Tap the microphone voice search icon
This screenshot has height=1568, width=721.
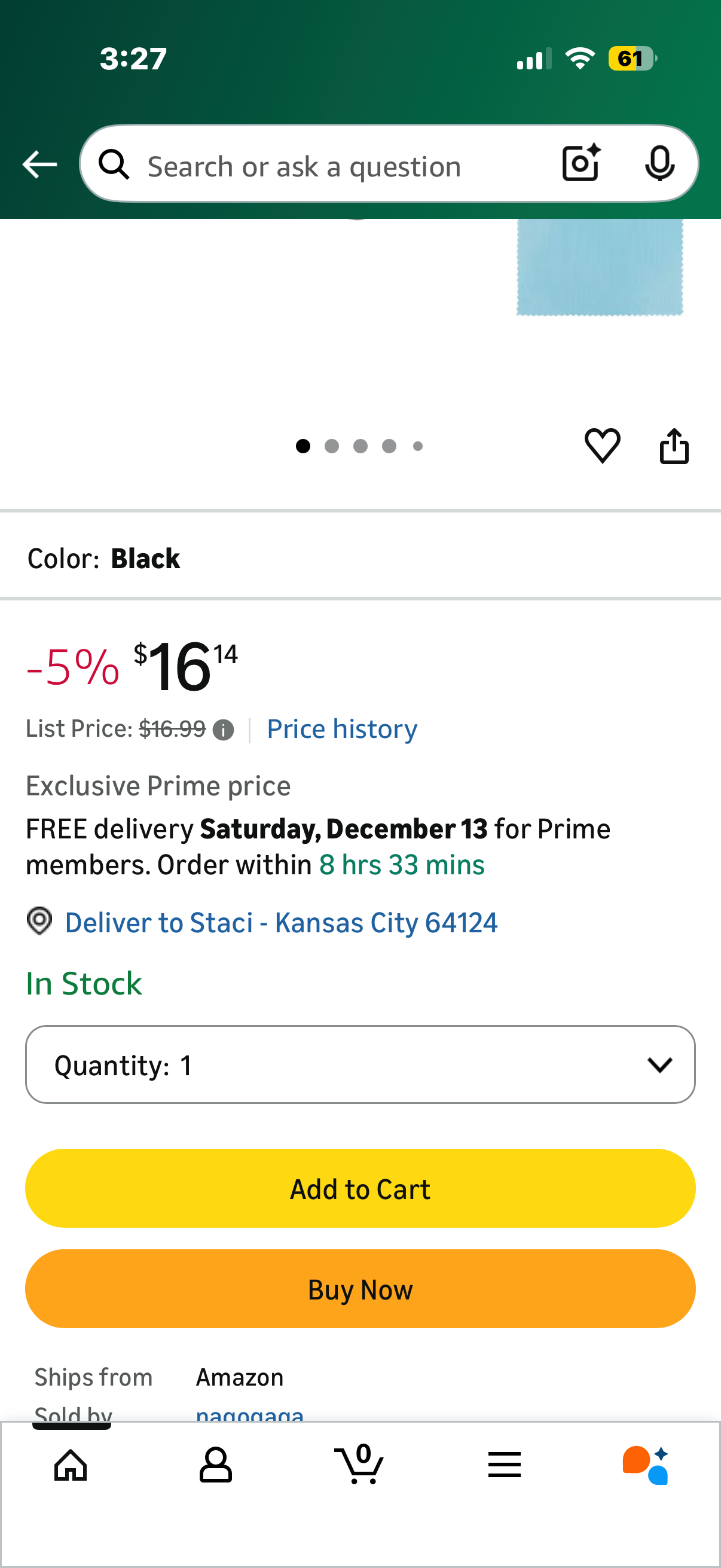pyautogui.click(x=659, y=164)
